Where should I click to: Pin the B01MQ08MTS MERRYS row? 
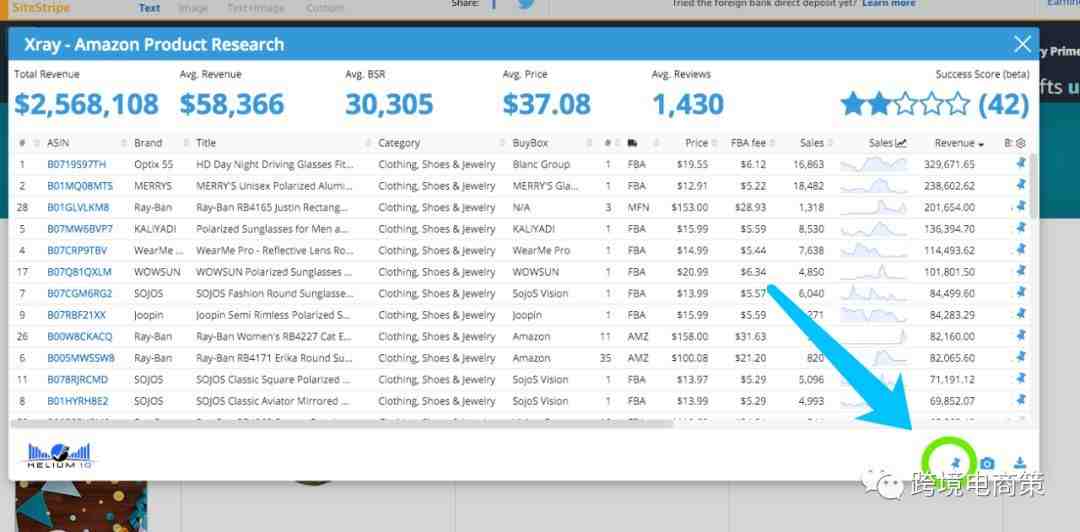tap(1021, 185)
